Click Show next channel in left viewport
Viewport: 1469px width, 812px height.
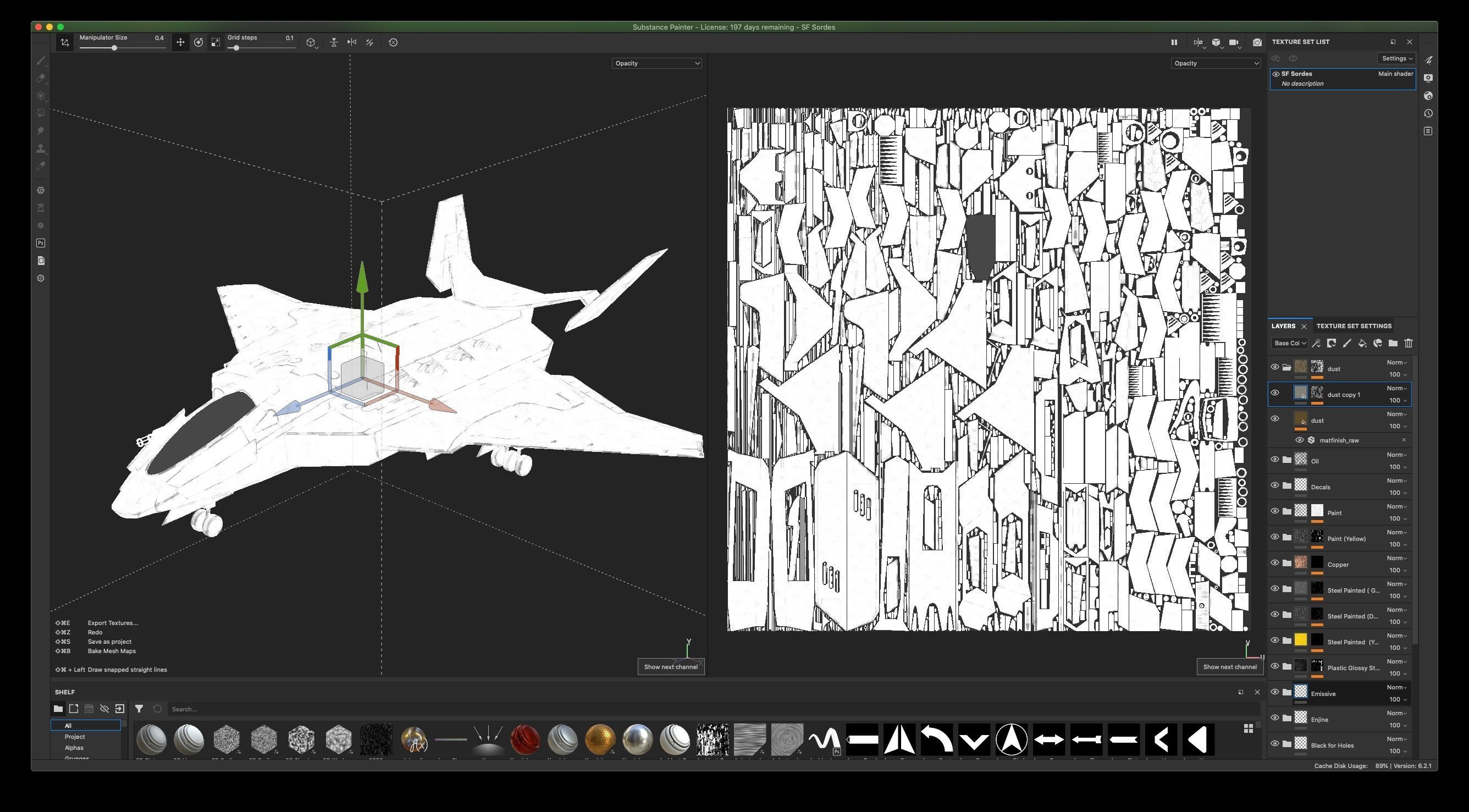click(671, 667)
